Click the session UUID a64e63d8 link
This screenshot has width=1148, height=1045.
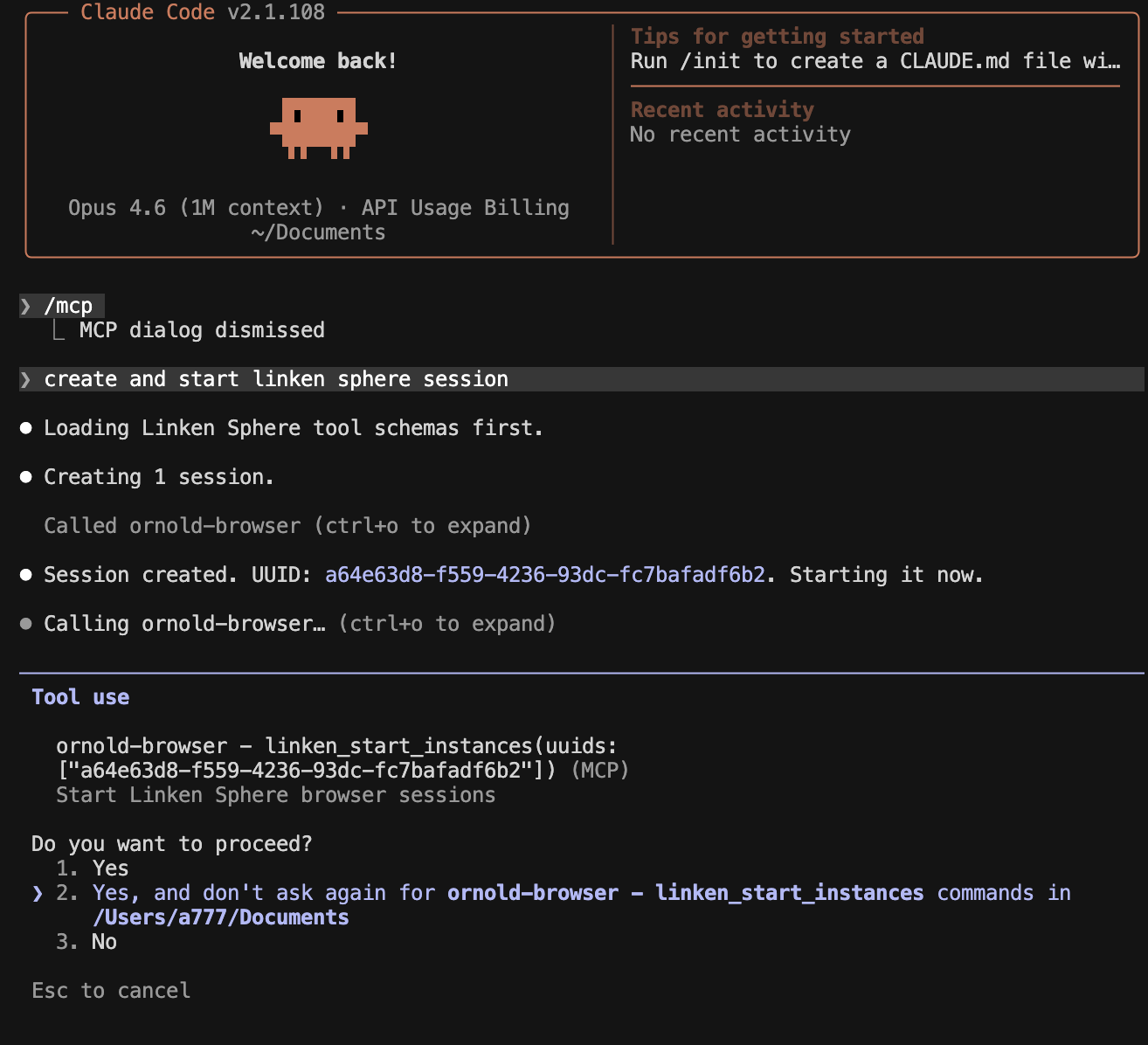tap(546, 574)
